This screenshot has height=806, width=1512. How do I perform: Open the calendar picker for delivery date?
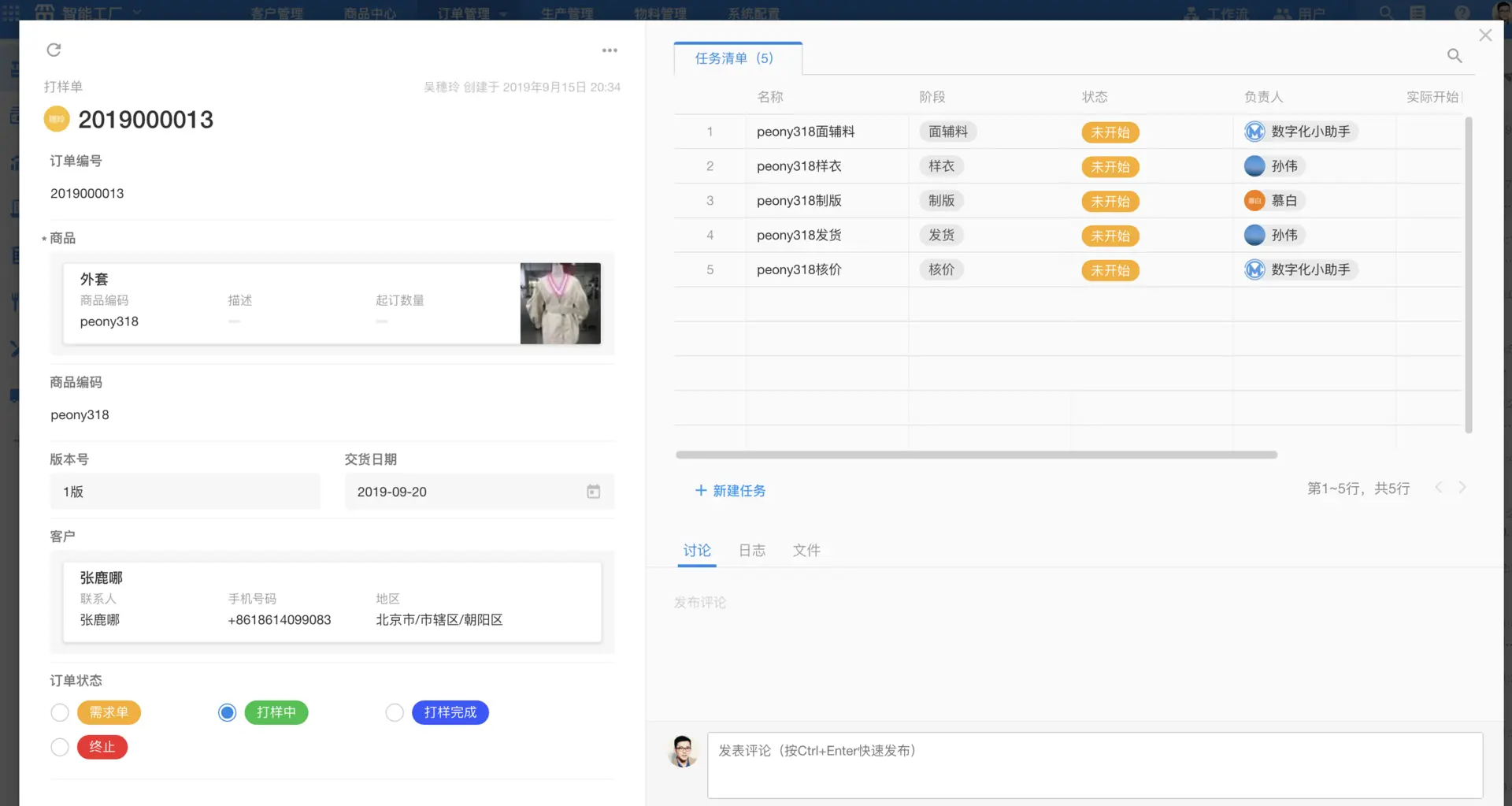[594, 492]
